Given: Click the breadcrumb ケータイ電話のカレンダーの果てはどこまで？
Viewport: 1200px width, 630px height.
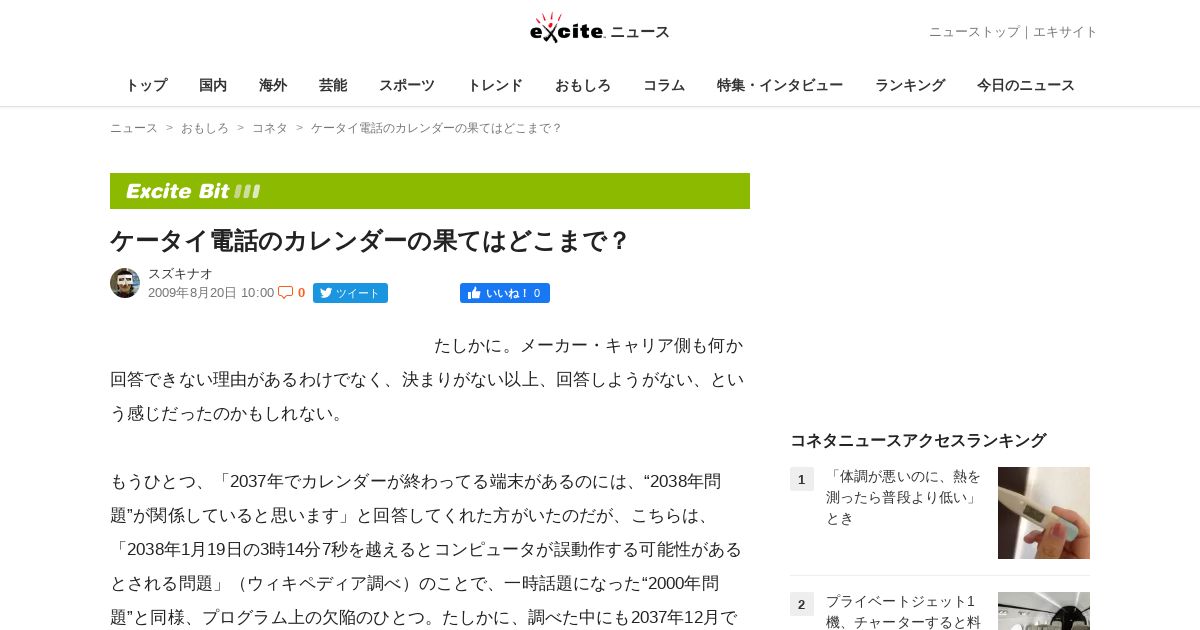Looking at the screenshot, I should tap(437, 128).
